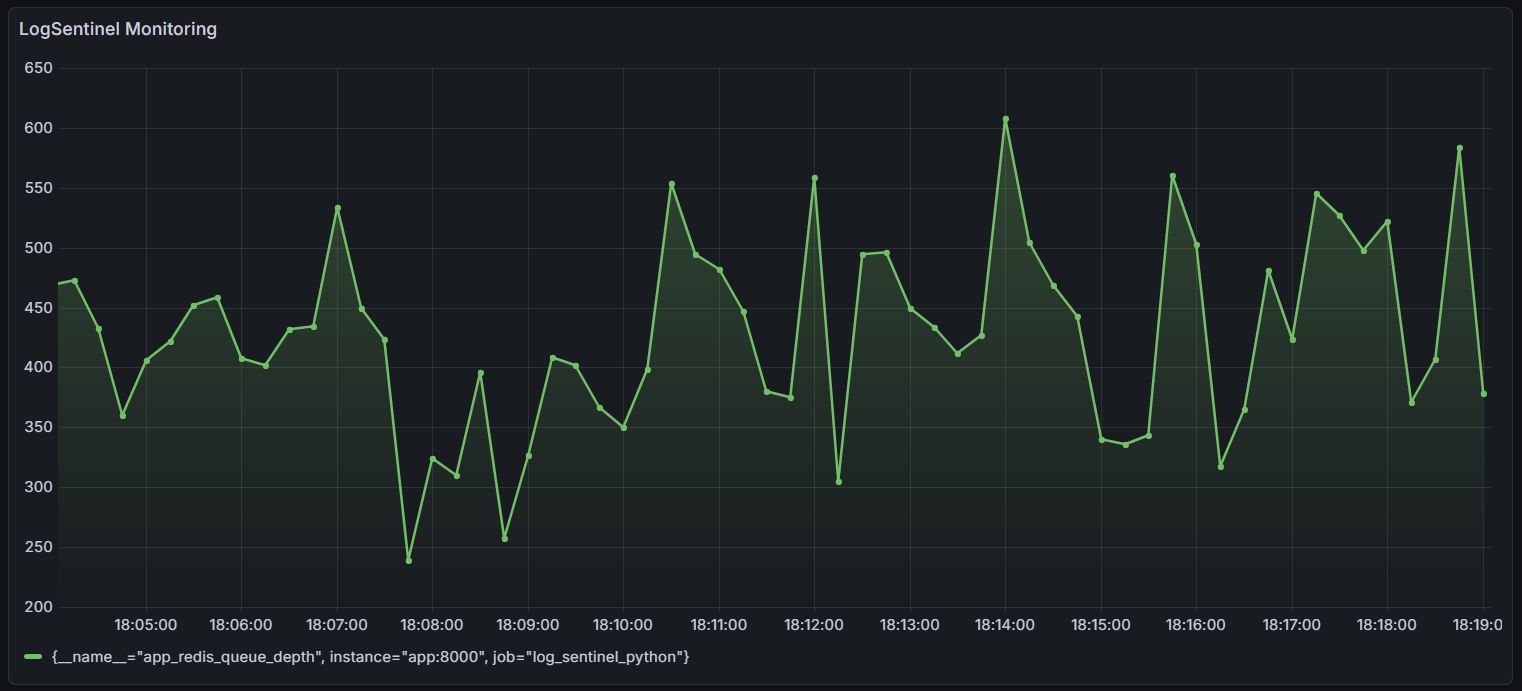This screenshot has height=691, width=1522.
Task: Select the peak data point near 18:14:00
Action: (1007, 118)
